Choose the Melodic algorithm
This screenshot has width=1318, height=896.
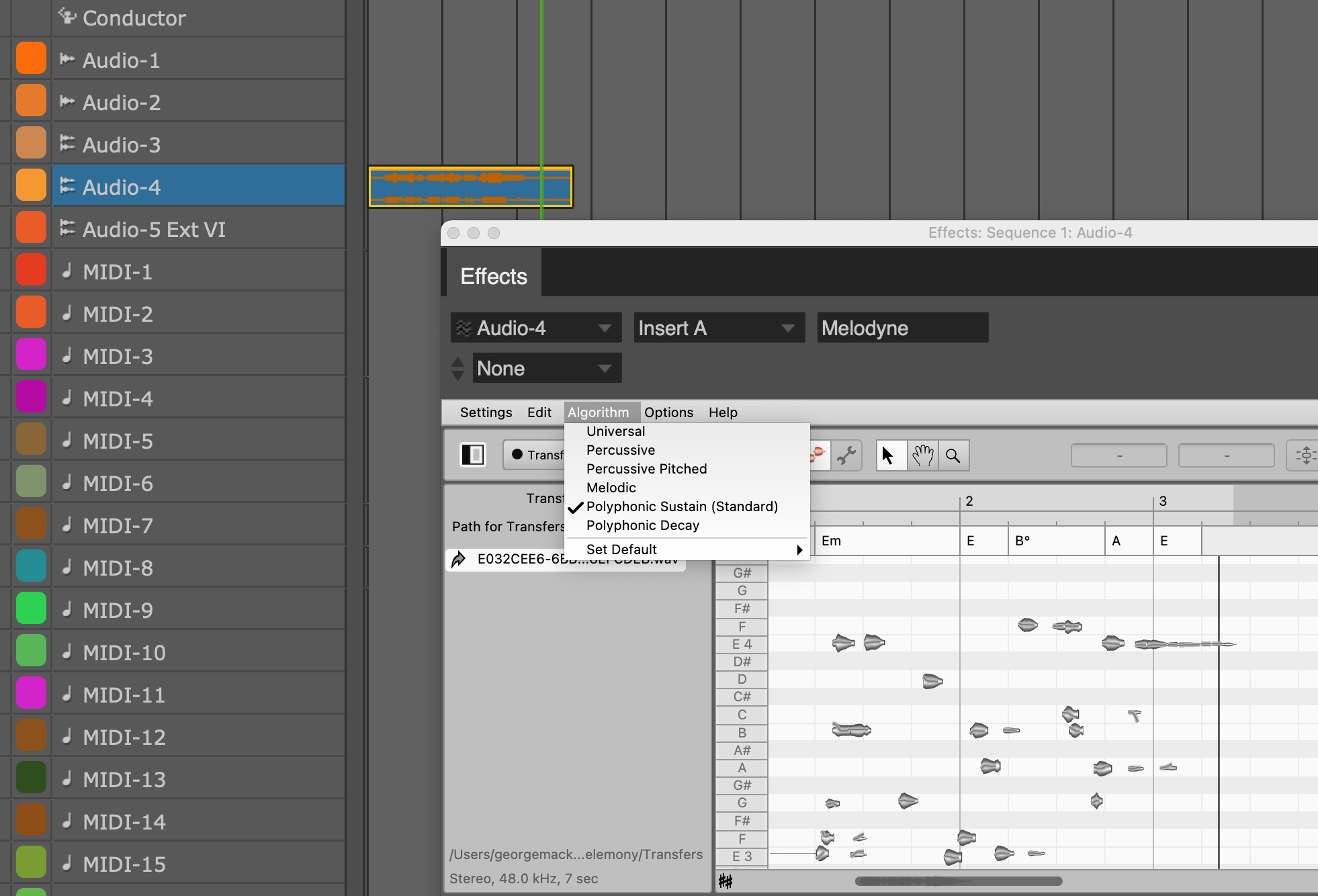[x=611, y=488]
